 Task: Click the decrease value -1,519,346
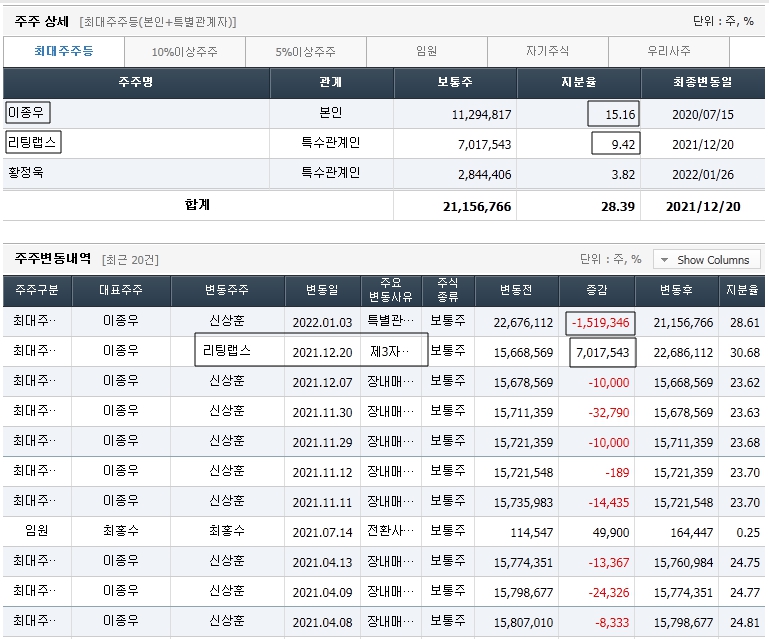(600, 323)
